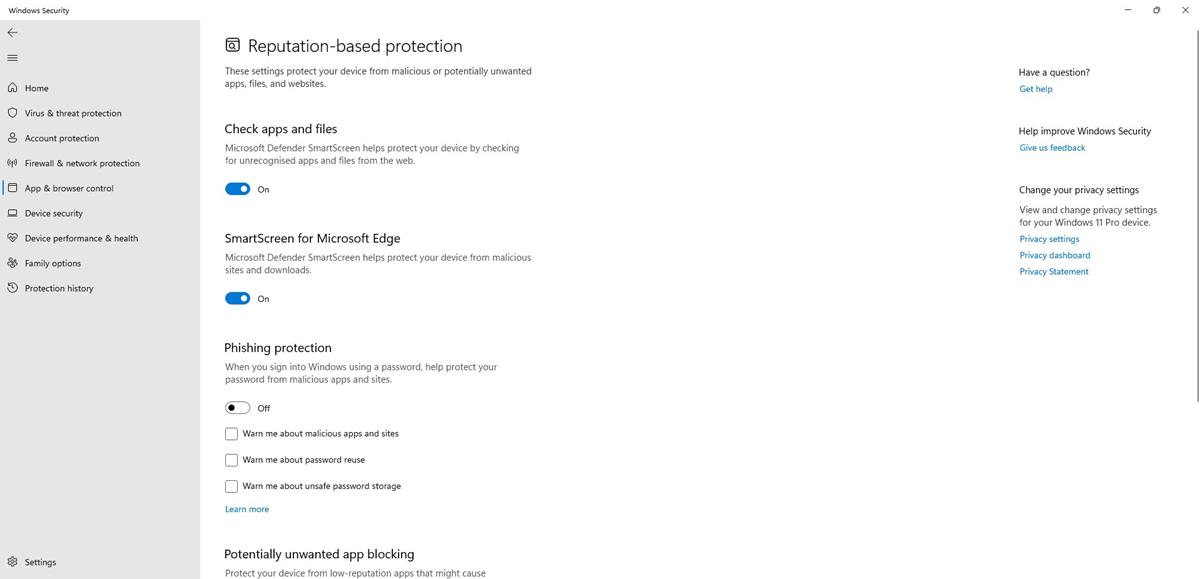The height and width of the screenshot is (579, 1200).
Task: Open the Home shield icon
Action: 13,88
